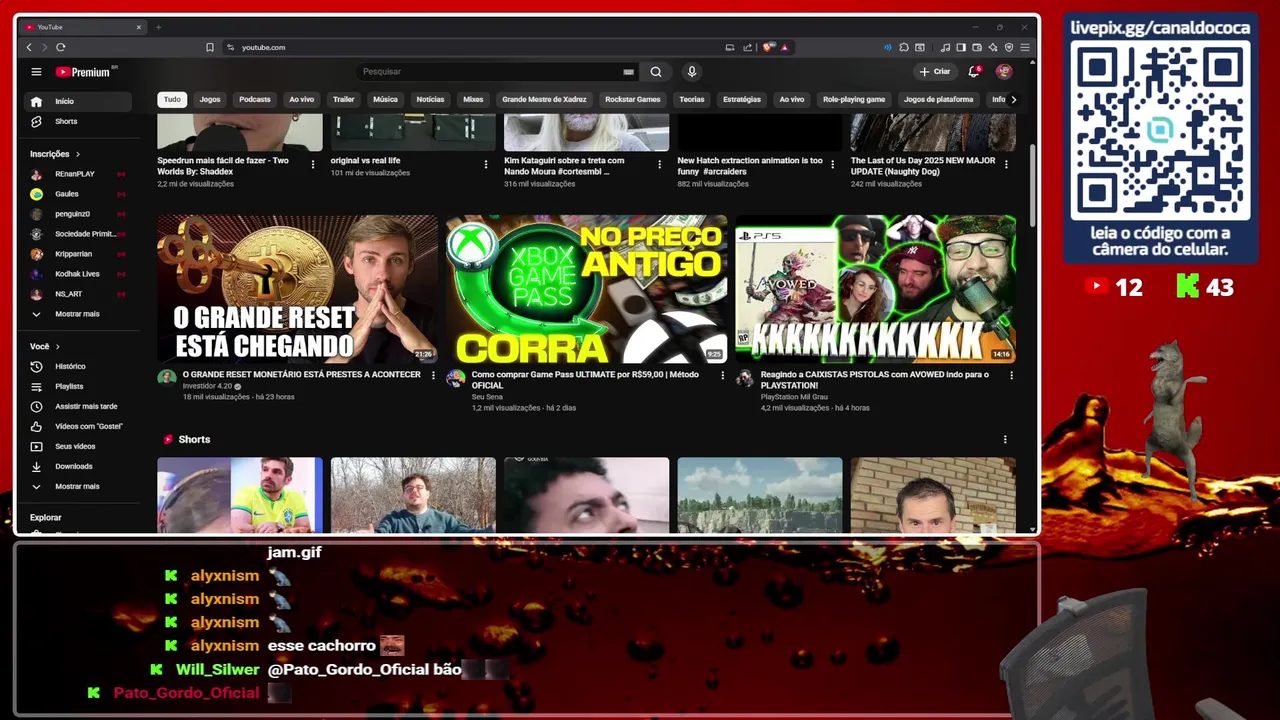Open more options for Grande Reset video
This screenshot has height=720, width=1280.
(433, 375)
